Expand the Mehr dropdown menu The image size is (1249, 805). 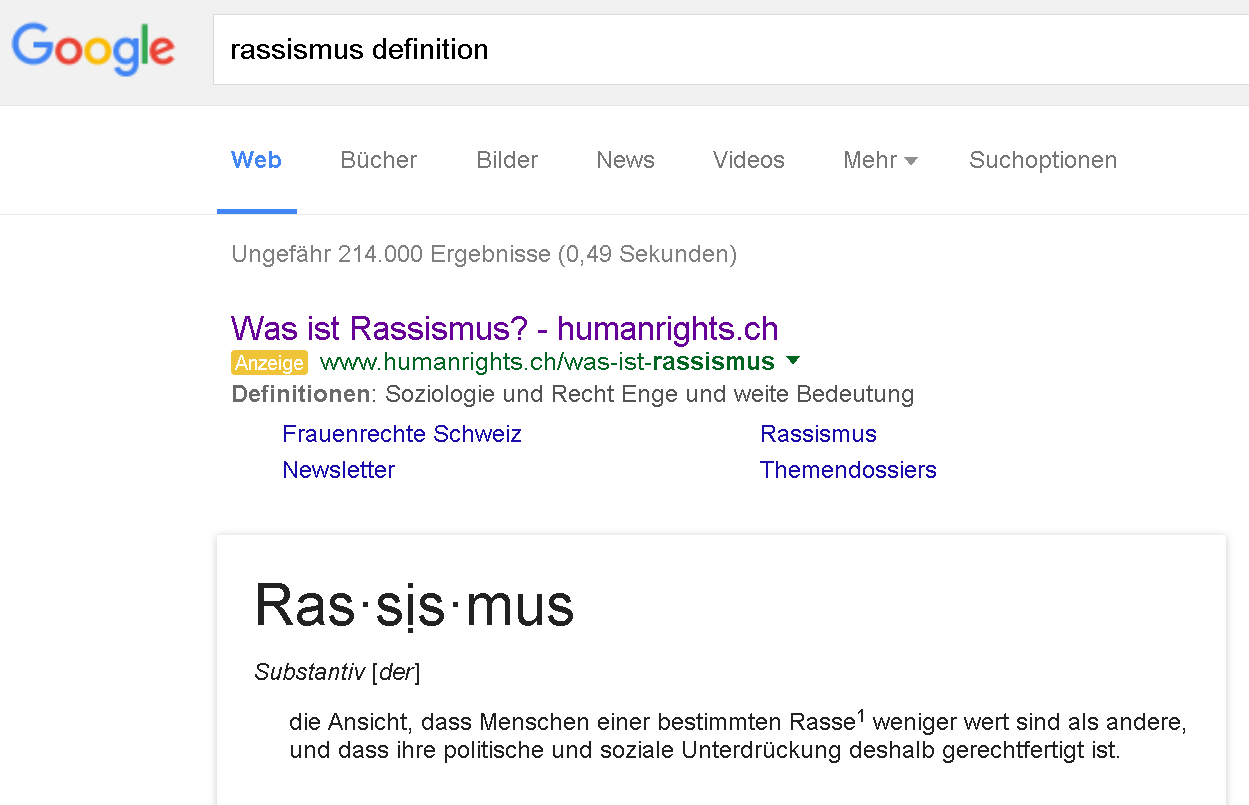(x=879, y=160)
